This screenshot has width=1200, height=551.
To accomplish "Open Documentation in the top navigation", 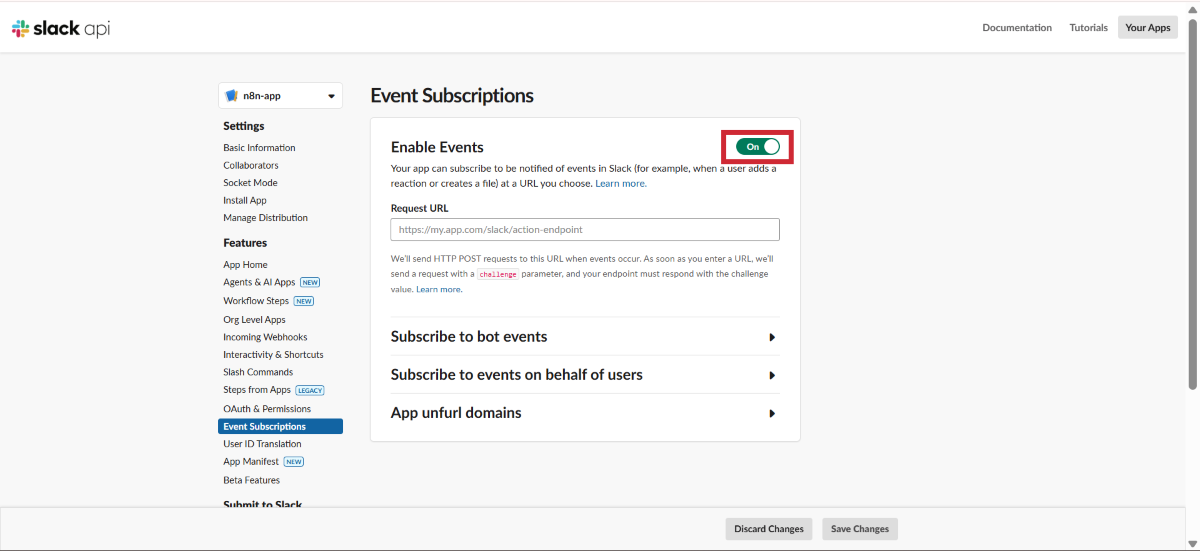I will [1017, 28].
